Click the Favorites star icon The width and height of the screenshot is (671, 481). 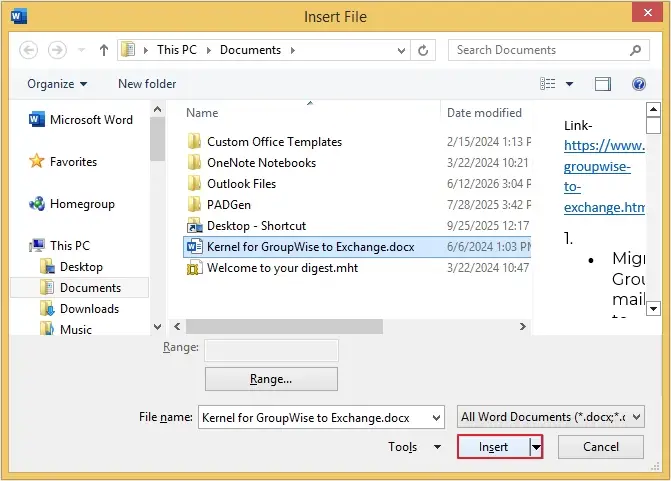tap(36, 161)
